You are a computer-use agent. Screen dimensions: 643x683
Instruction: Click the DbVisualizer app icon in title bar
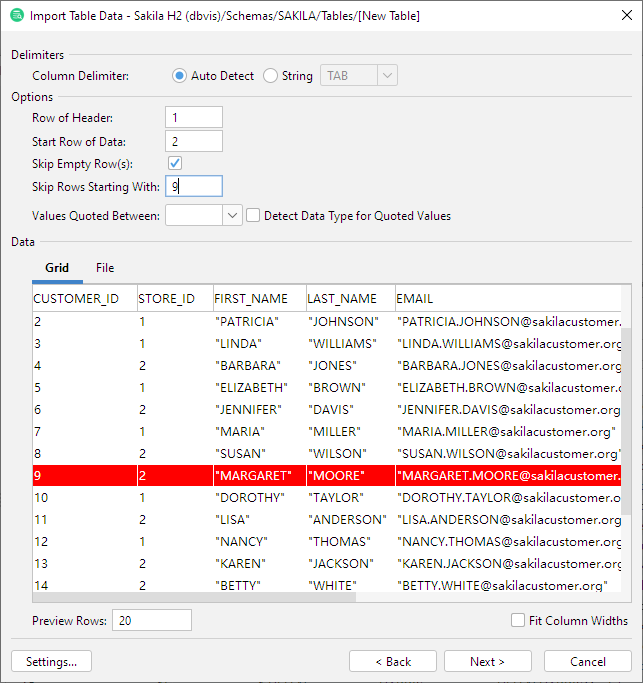point(16,16)
